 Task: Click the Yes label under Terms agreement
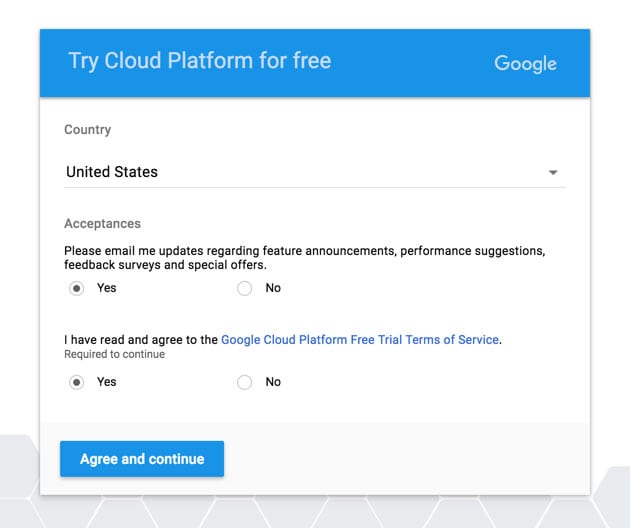(x=106, y=382)
